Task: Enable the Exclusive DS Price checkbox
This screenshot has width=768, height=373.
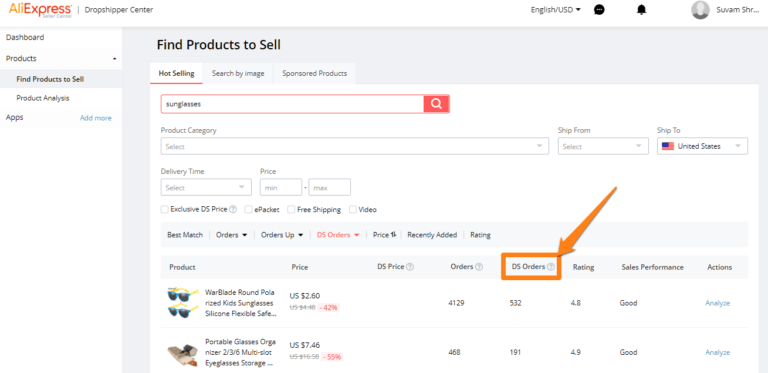Action: tap(165, 210)
